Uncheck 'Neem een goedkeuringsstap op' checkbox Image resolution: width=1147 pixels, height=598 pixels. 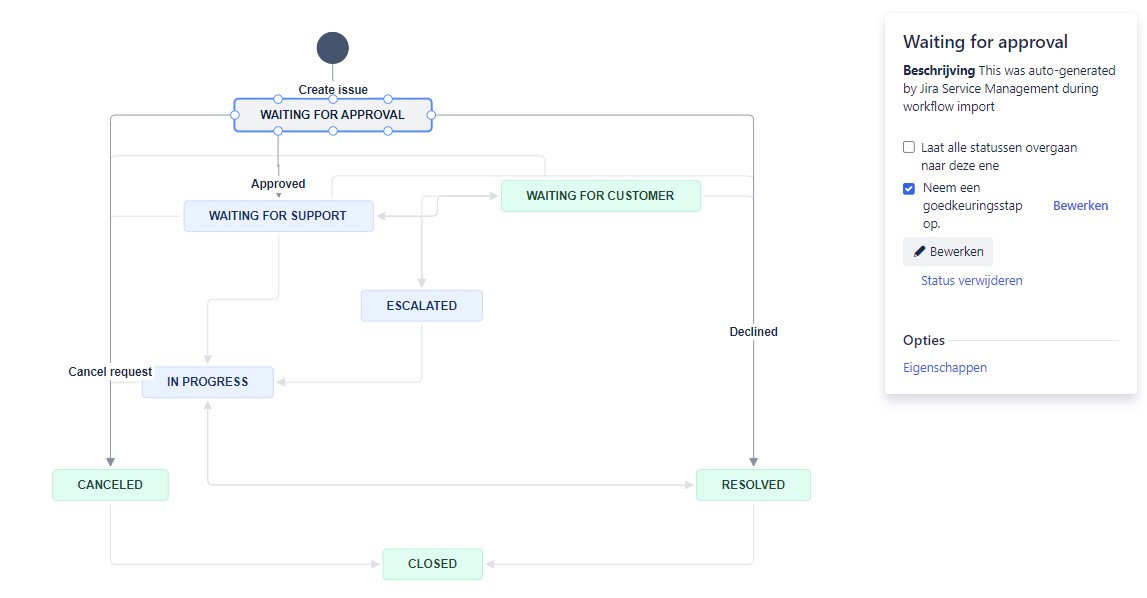909,188
